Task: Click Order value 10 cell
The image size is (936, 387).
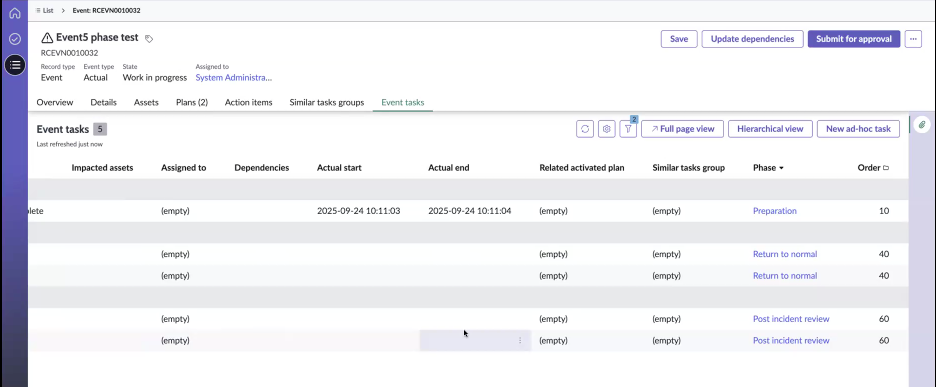Action: [884, 211]
